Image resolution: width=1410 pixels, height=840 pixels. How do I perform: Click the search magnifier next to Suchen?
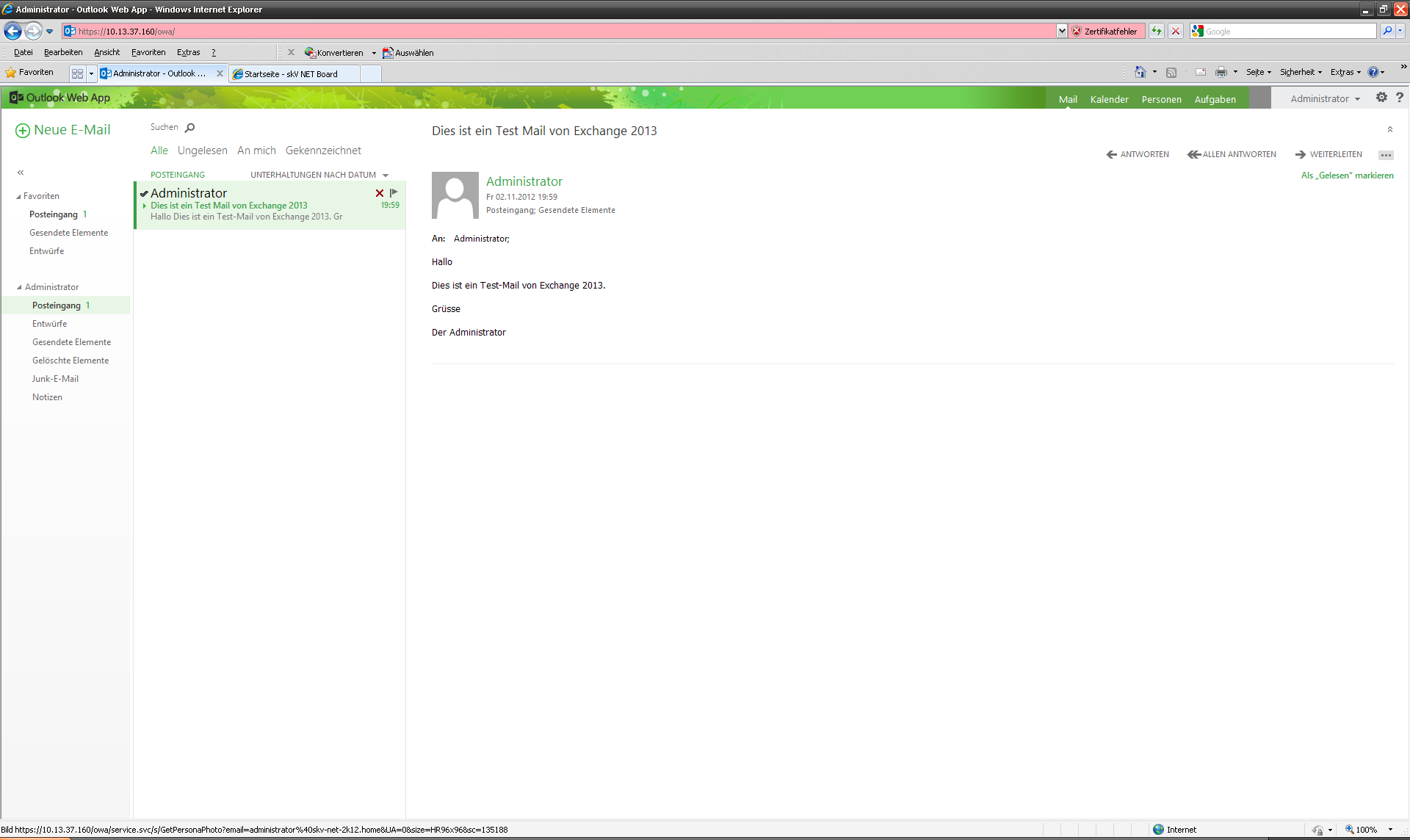190,128
